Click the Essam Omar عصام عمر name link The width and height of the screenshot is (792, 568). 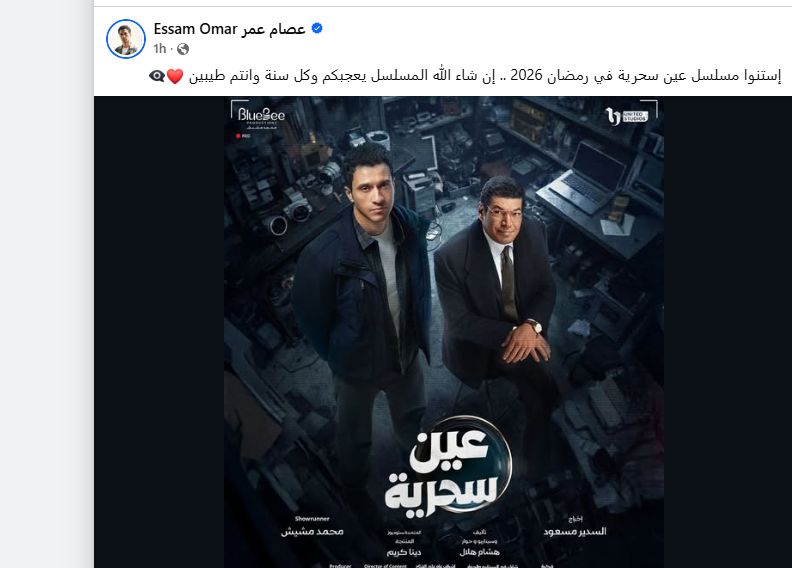229,29
